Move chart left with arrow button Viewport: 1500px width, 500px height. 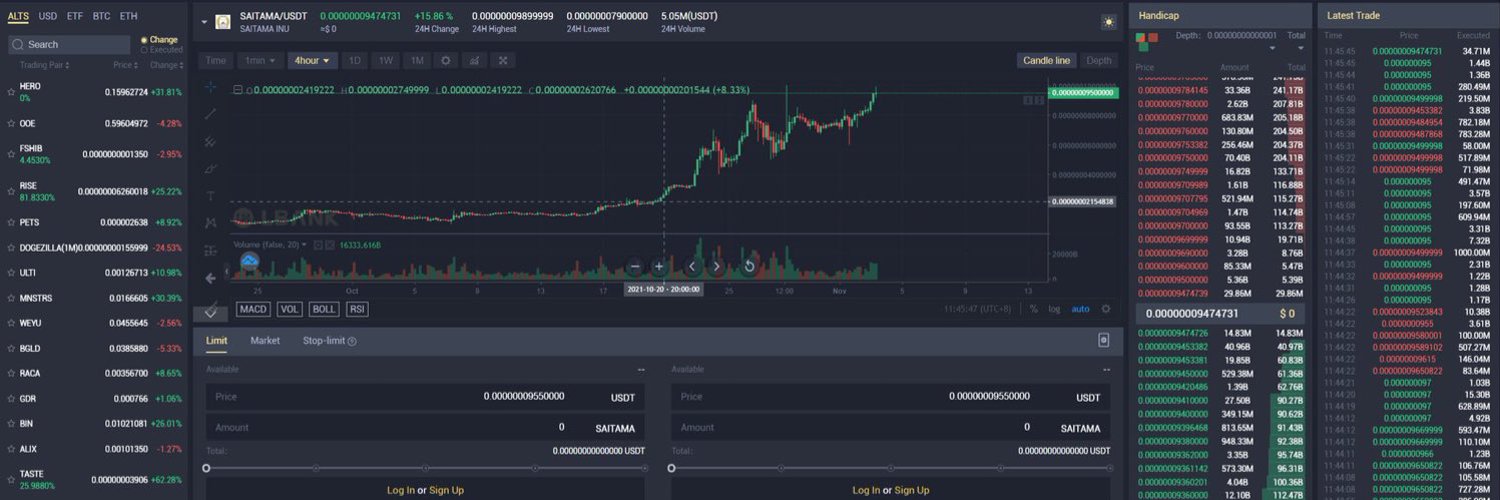point(692,266)
